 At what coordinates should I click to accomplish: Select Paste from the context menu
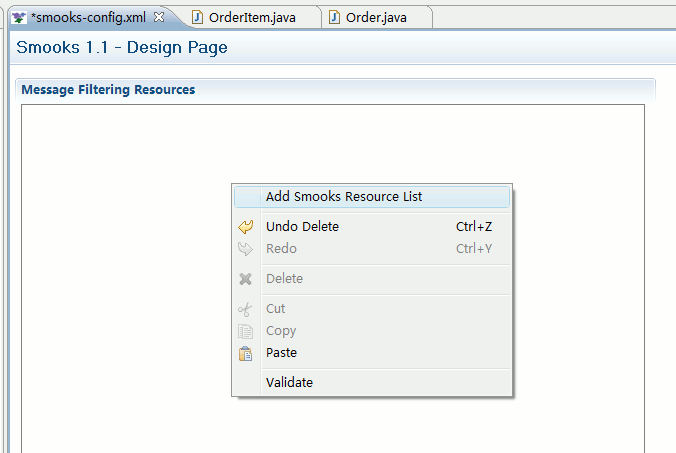click(x=372, y=353)
